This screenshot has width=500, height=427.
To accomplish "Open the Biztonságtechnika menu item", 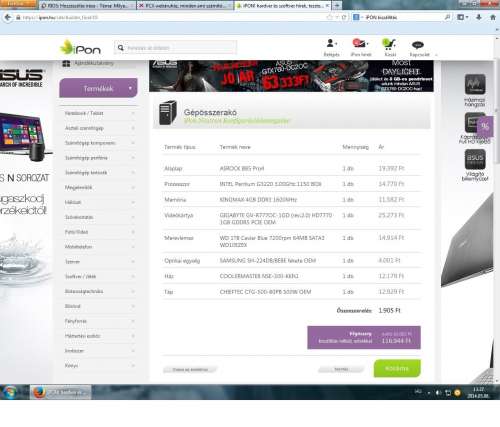I will tap(84, 291).
